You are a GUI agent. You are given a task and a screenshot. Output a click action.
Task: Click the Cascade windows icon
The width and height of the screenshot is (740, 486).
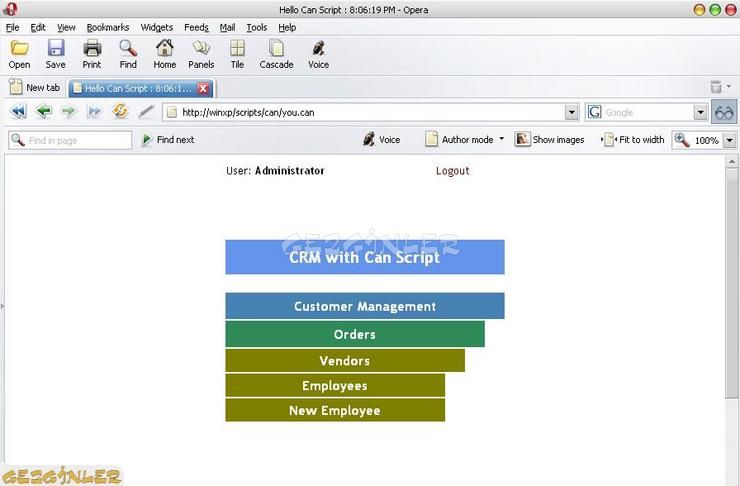[276, 48]
